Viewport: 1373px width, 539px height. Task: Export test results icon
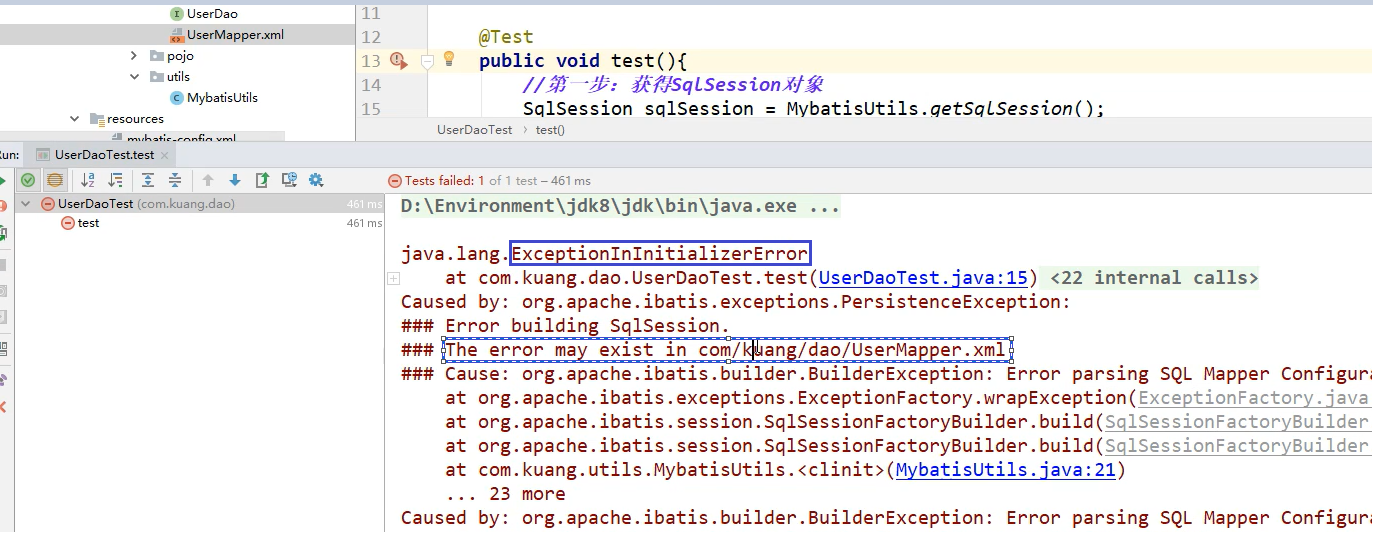(x=262, y=180)
